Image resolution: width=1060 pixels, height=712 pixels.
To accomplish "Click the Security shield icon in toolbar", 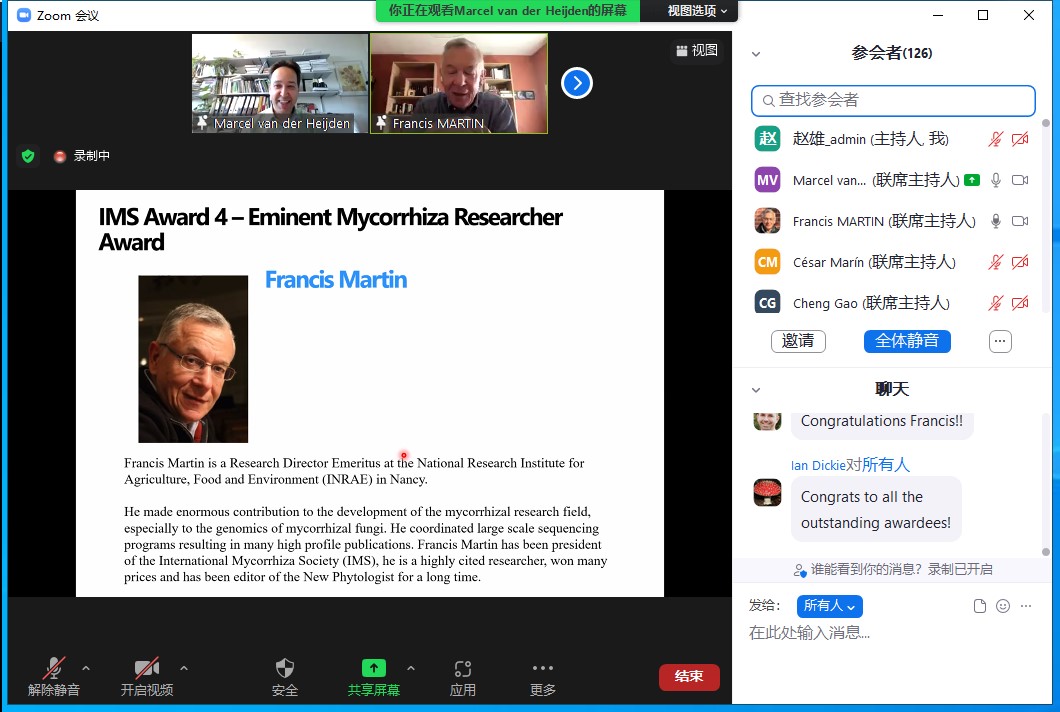I will 285,669.
